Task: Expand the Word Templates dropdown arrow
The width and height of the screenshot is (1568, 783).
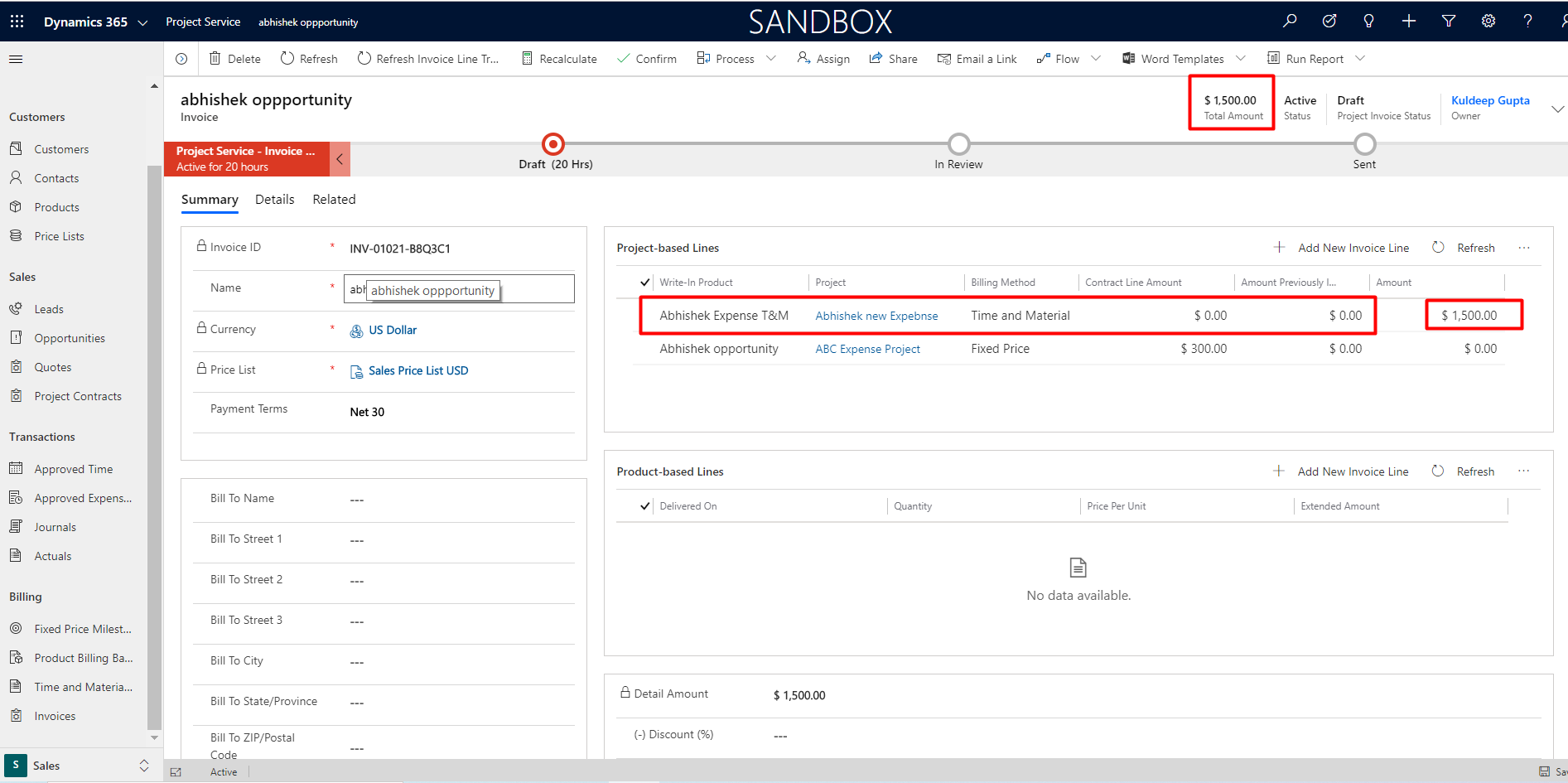Action: tap(1241, 59)
